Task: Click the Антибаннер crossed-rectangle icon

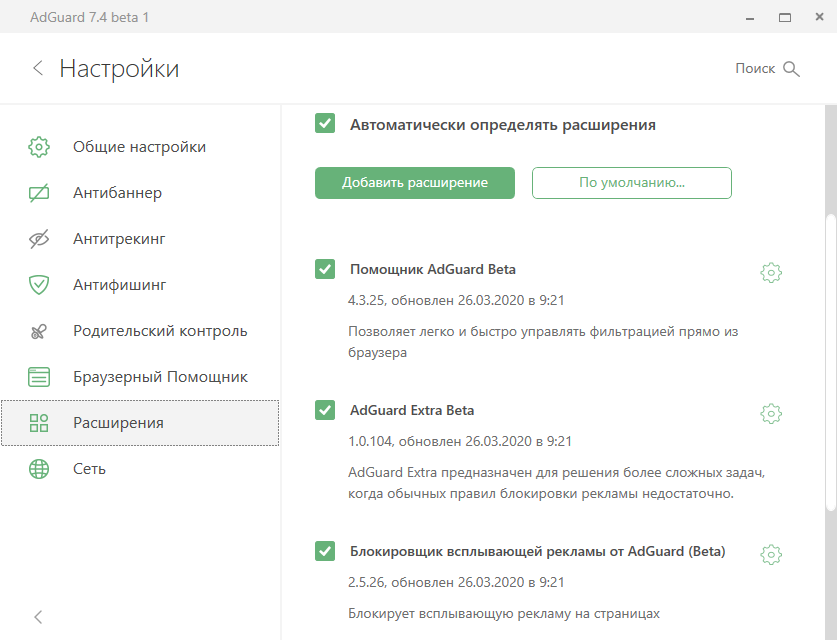Action: pyautogui.click(x=39, y=193)
